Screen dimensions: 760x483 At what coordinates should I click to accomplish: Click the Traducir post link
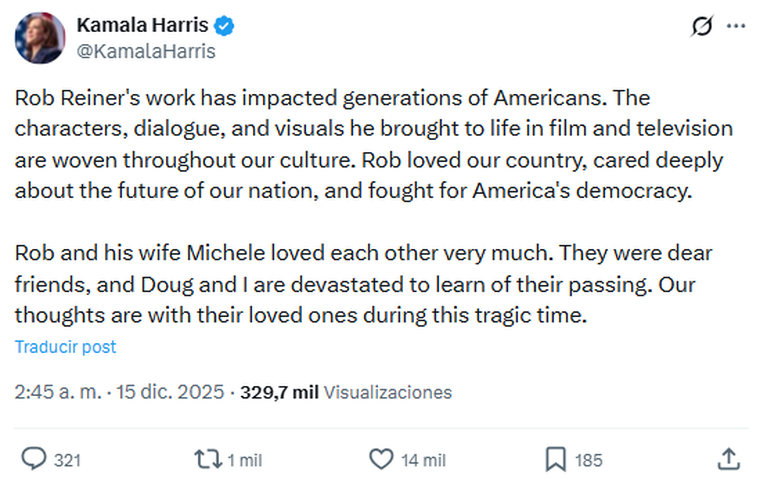click(x=65, y=347)
